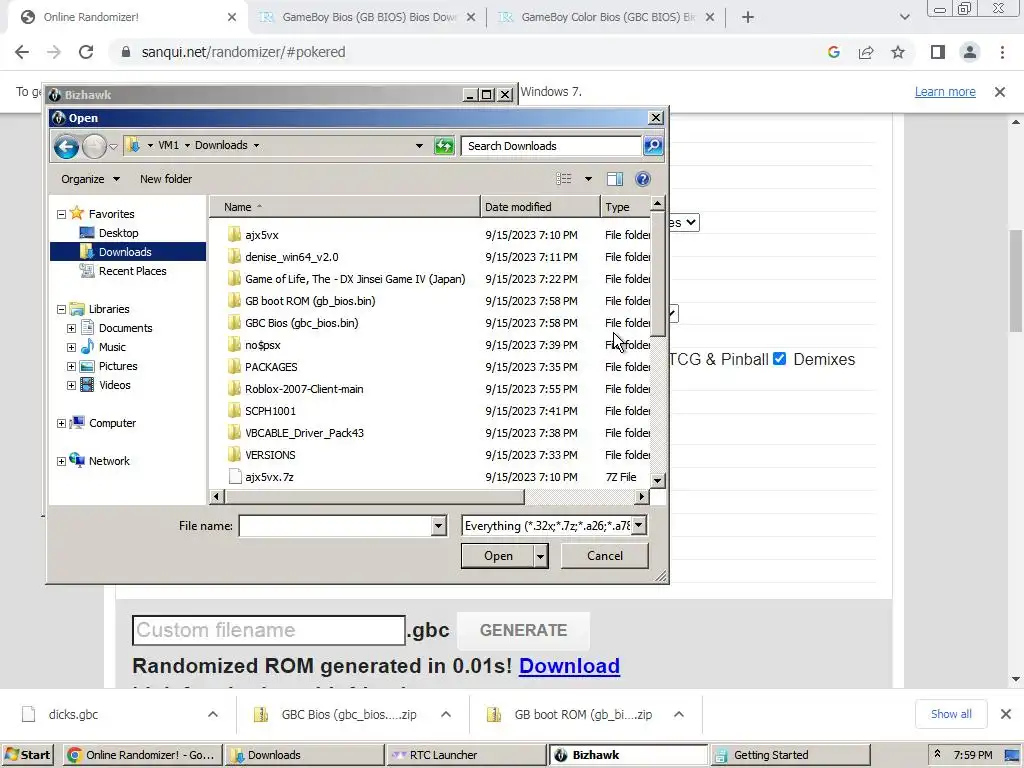The height and width of the screenshot is (768, 1024).
Task: Expand the Music library node
Action: [71, 347]
